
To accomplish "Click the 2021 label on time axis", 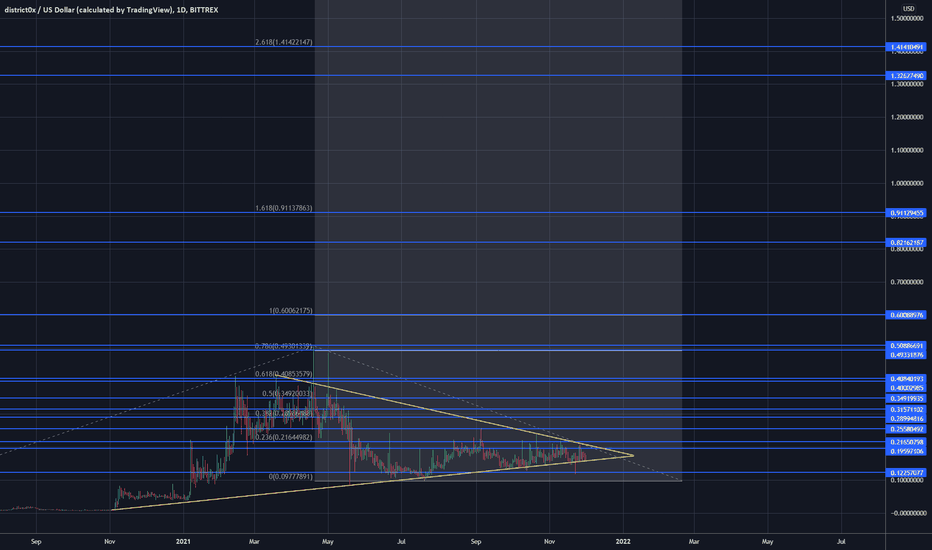I will point(184,542).
